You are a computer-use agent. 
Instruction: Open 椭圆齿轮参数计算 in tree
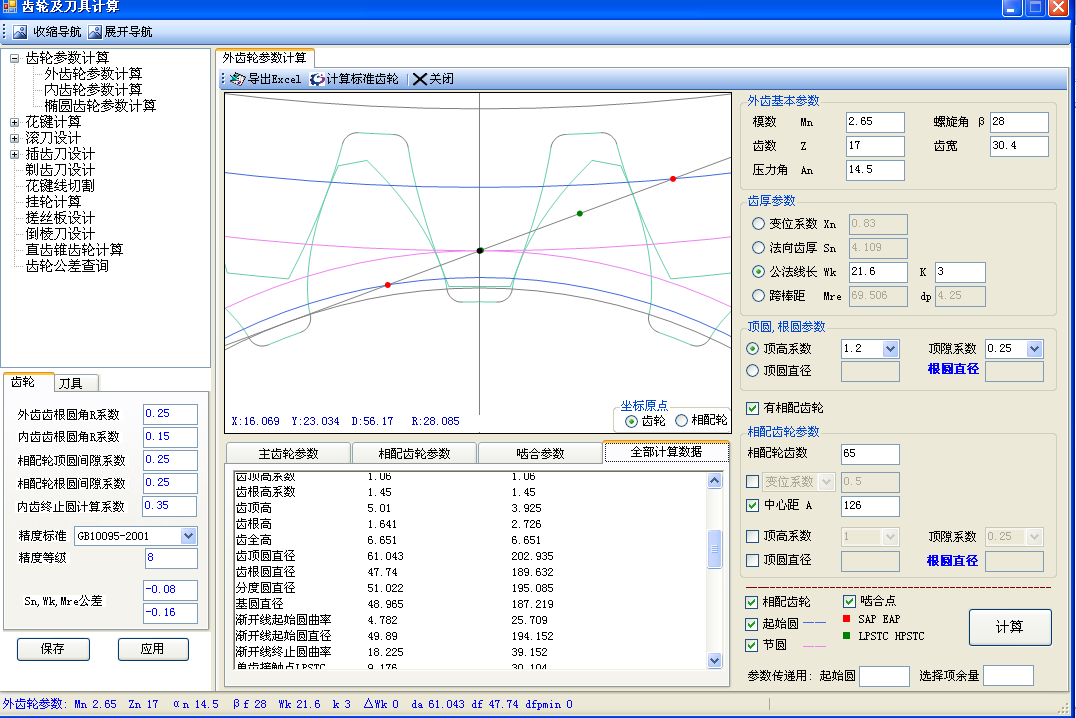100,106
